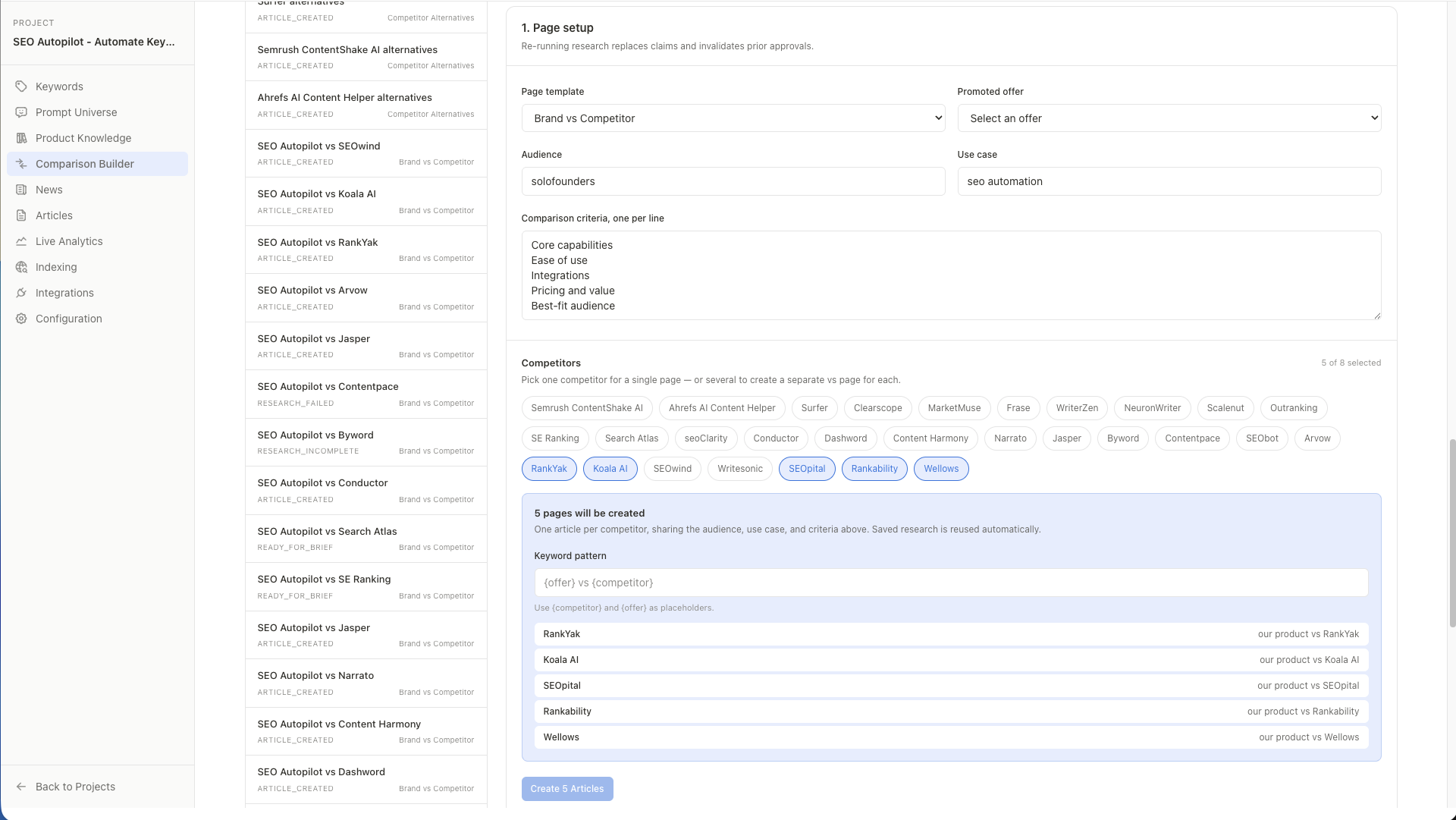The image size is (1456, 820).
Task: Click the Integrations plug icon
Action: point(21,293)
